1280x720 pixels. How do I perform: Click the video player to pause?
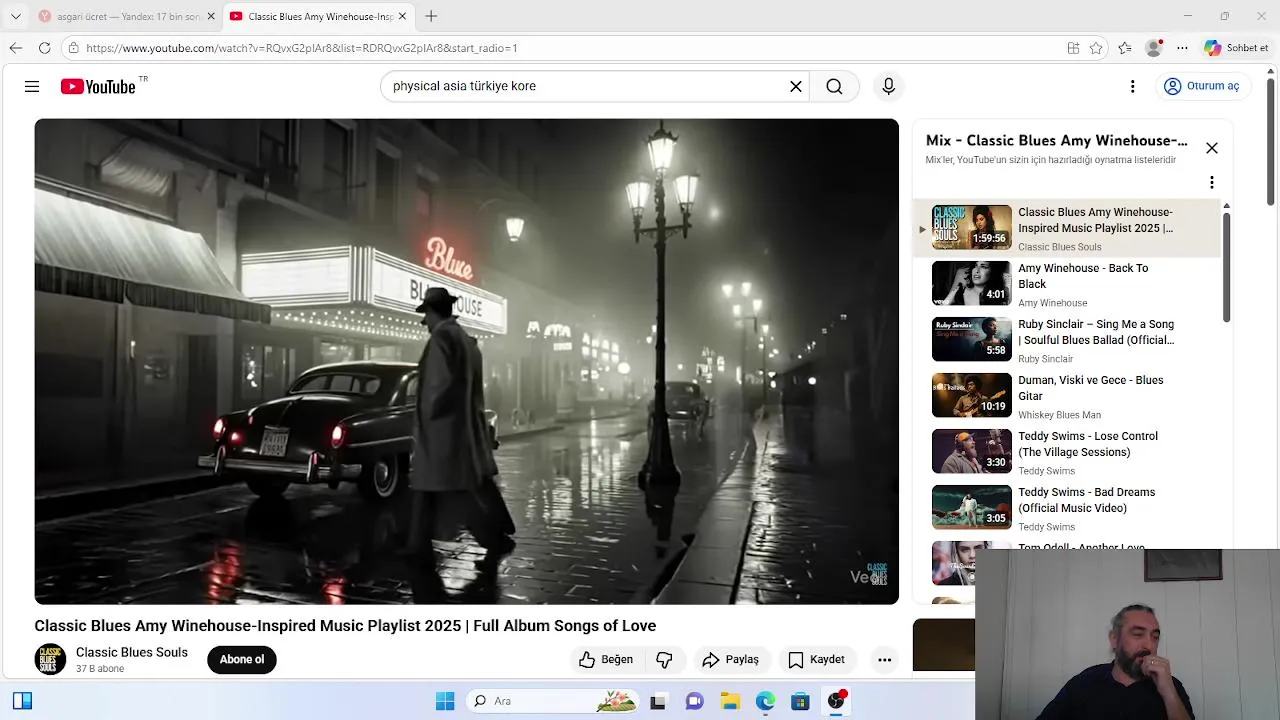click(466, 361)
